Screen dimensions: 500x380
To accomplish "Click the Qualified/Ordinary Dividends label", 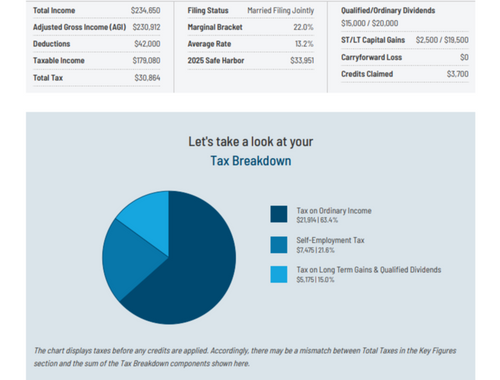I will [x=388, y=10].
